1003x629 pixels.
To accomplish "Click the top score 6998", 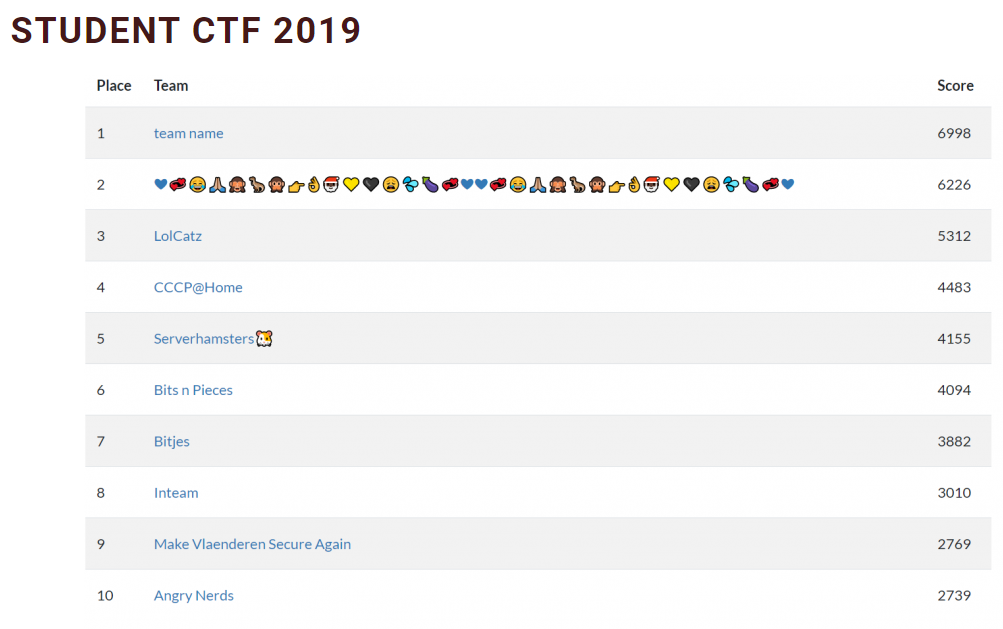I will coord(954,134).
